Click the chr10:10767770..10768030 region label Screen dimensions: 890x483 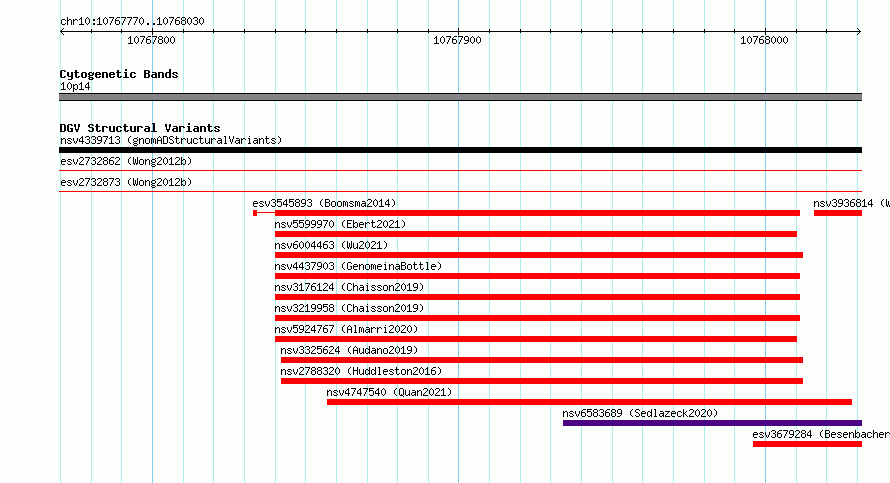tap(132, 21)
